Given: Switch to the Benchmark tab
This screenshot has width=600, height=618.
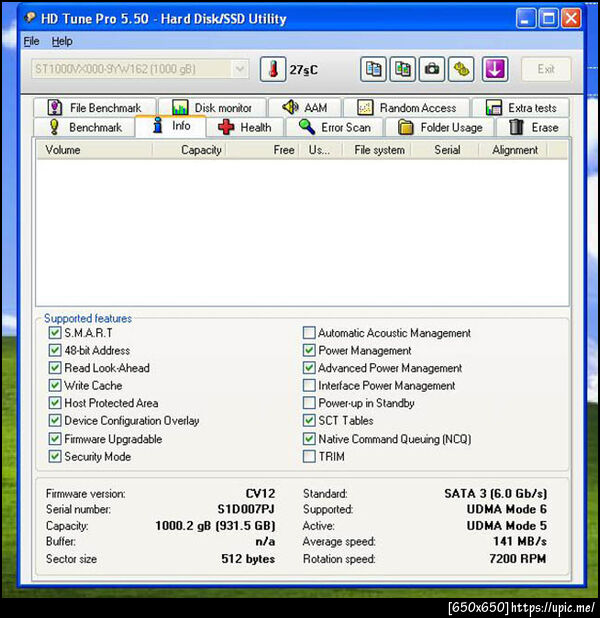Looking at the screenshot, I should coord(84,127).
